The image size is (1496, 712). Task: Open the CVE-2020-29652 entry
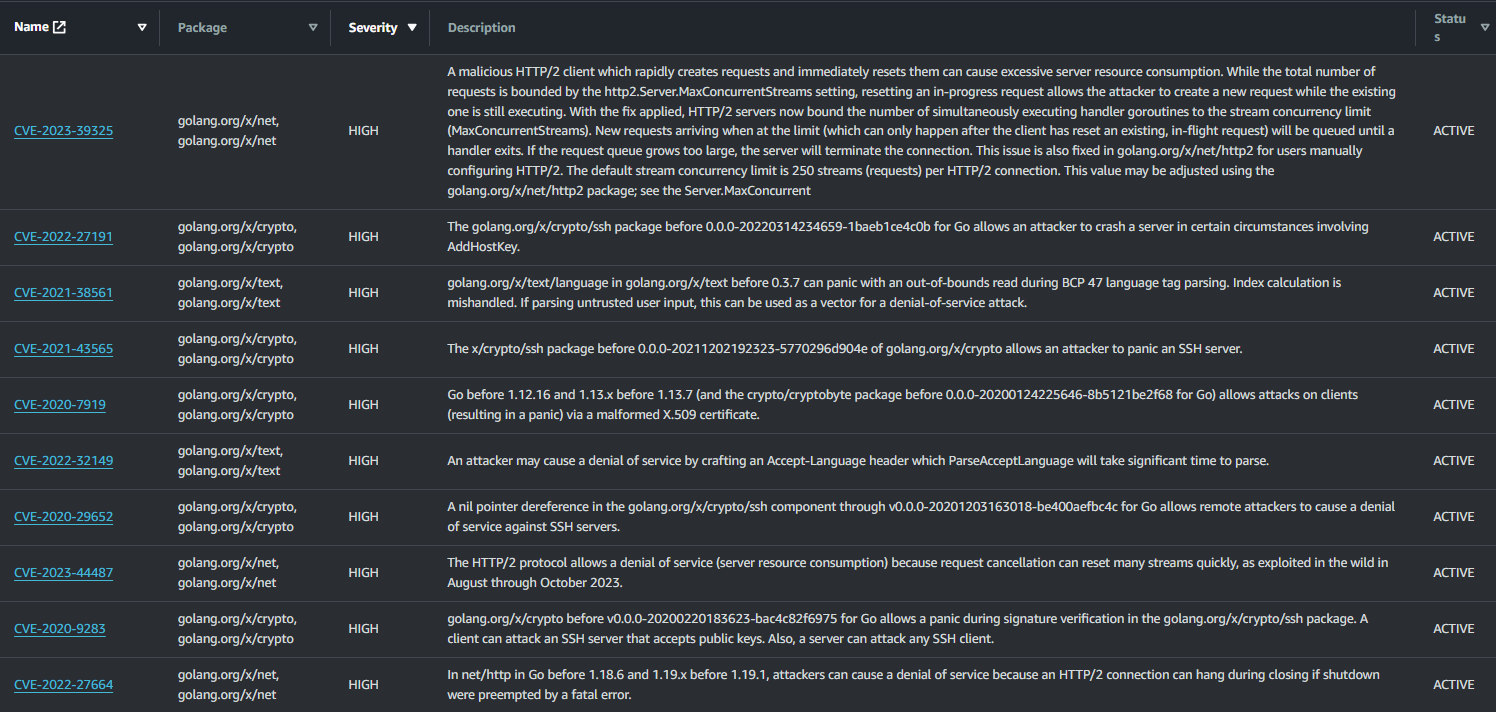[63, 517]
